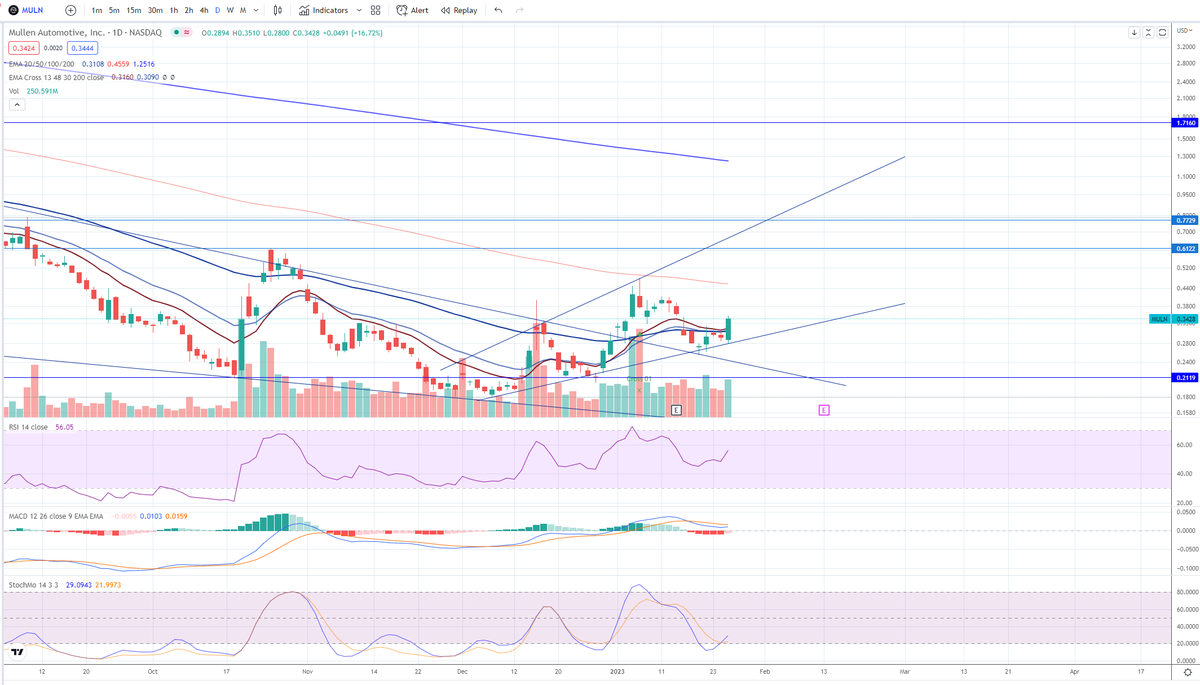This screenshot has height=685, width=1200.
Task: Open the Indicators dialog
Action: [x=324, y=10]
